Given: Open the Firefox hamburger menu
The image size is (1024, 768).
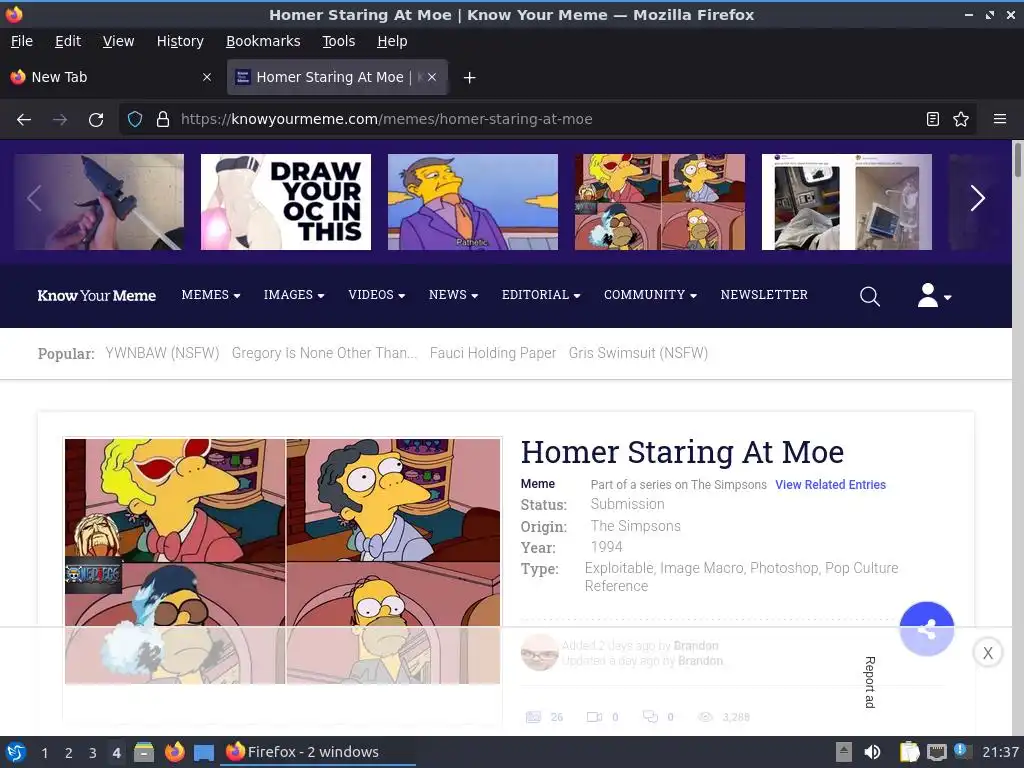Looking at the screenshot, I should pyautogui.click(x=1000, y=119).
